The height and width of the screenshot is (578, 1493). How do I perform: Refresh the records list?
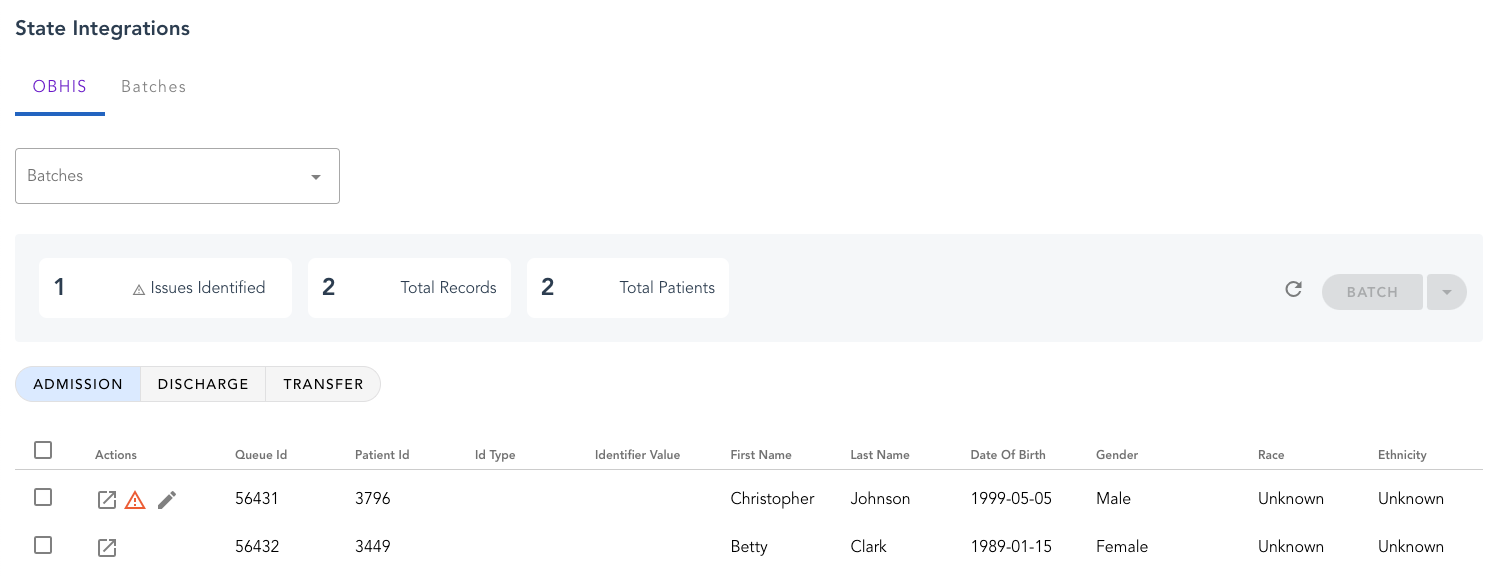pos(1293,290)
